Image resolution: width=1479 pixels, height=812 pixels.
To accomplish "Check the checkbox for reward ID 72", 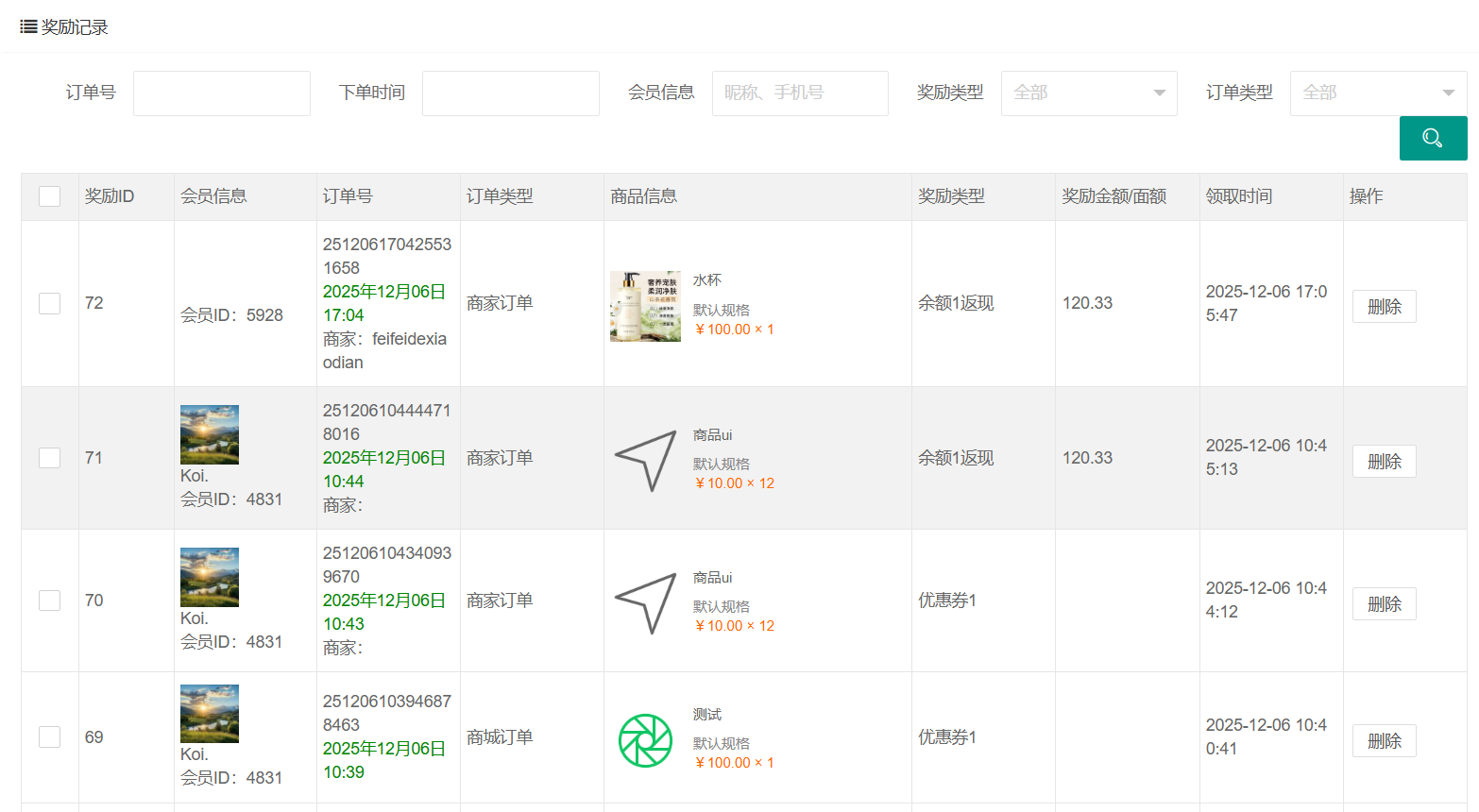I will pyautogui.click(x=50, y=303).
